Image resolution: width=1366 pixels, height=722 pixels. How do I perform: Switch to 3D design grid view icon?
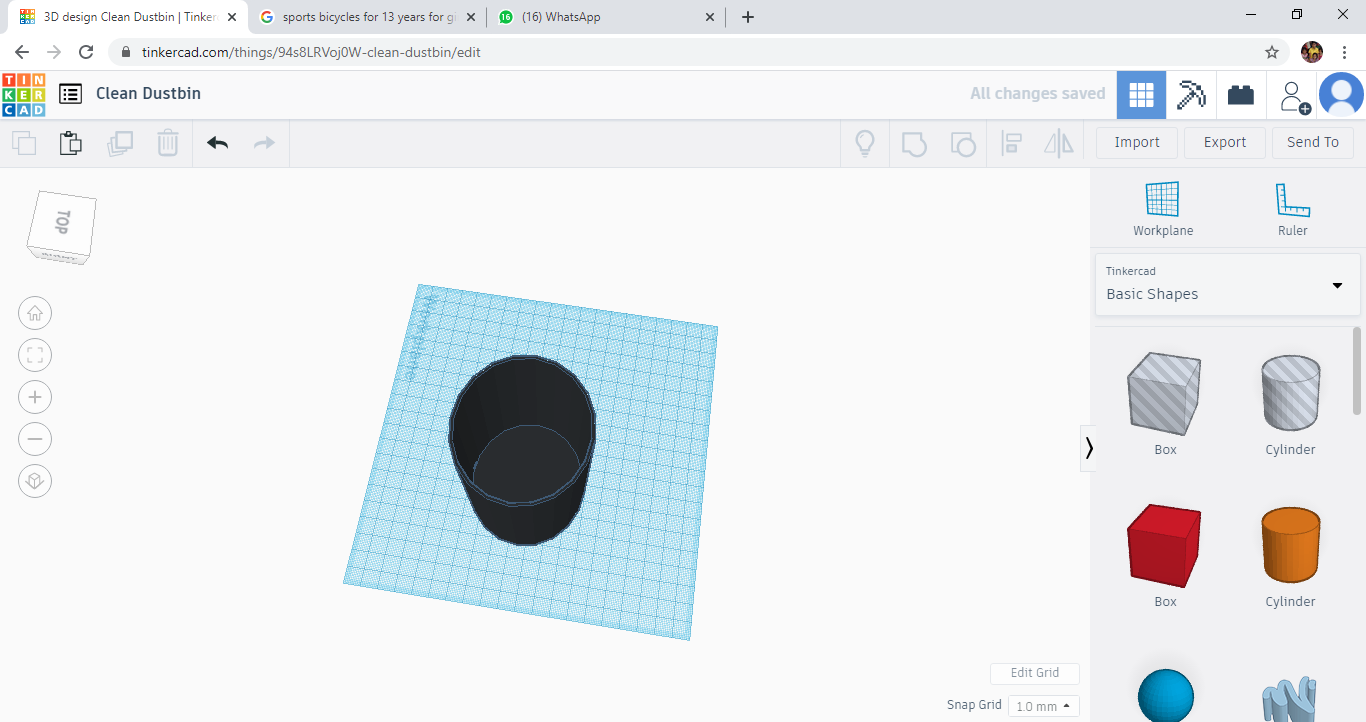coord(1141,95)
